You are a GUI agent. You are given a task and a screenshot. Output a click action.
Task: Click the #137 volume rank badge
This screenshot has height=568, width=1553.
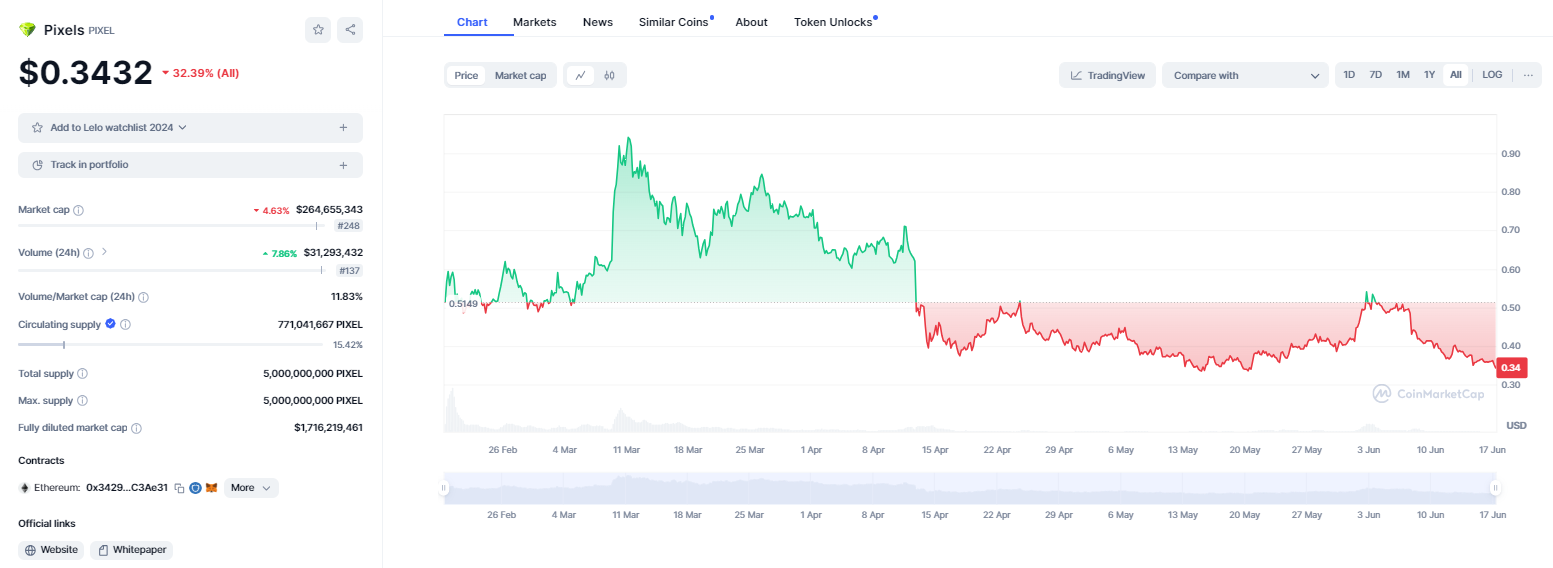(x=348, y=271)
